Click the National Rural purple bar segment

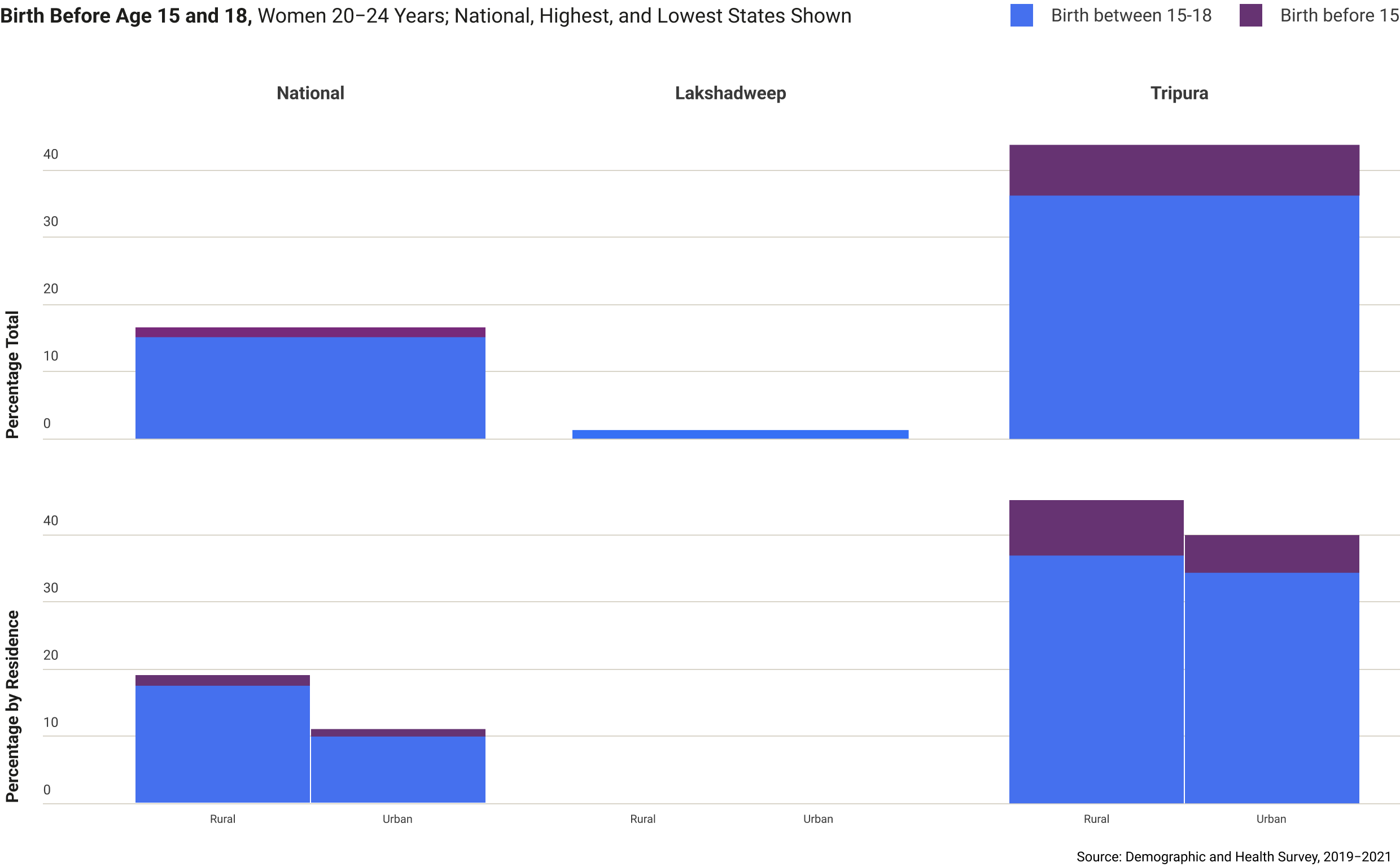[x=222, y=680]
